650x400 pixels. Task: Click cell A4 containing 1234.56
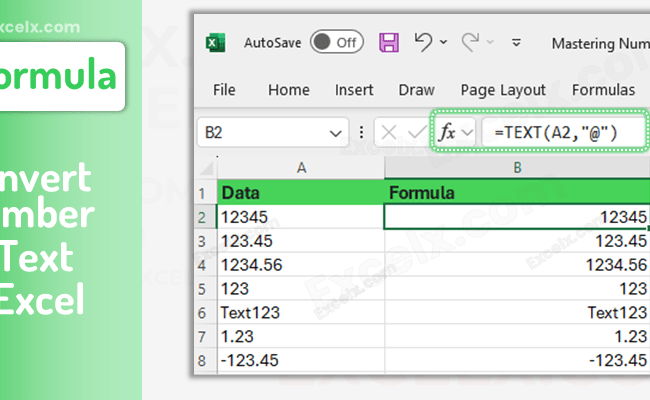301,265
